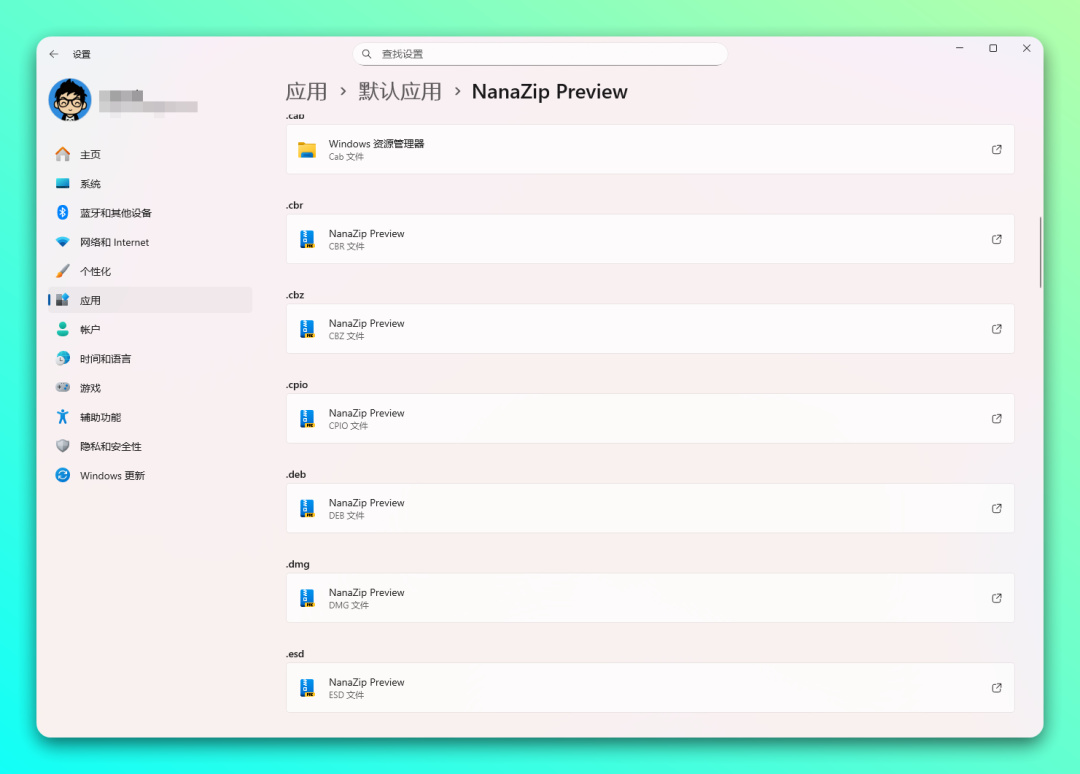This screenshot has height=774, width=1080.
Task: Change default app for .cab files
Action: [650, 149]
